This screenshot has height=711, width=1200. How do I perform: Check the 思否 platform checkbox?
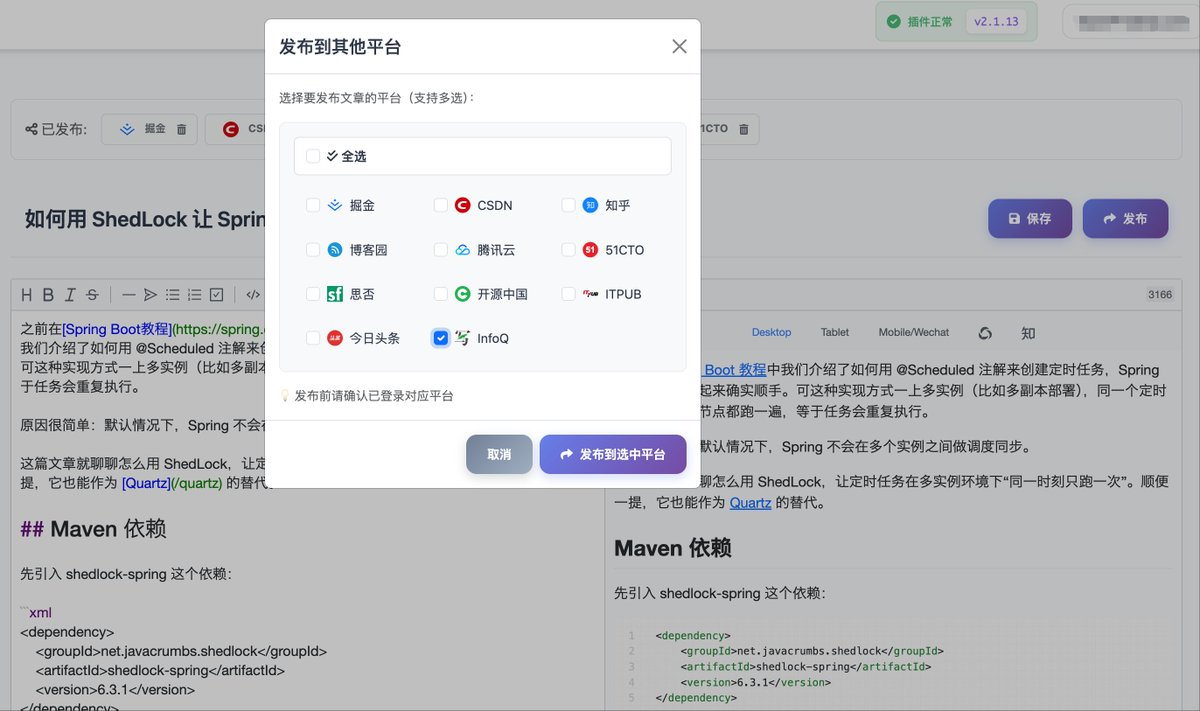[313, 294]
